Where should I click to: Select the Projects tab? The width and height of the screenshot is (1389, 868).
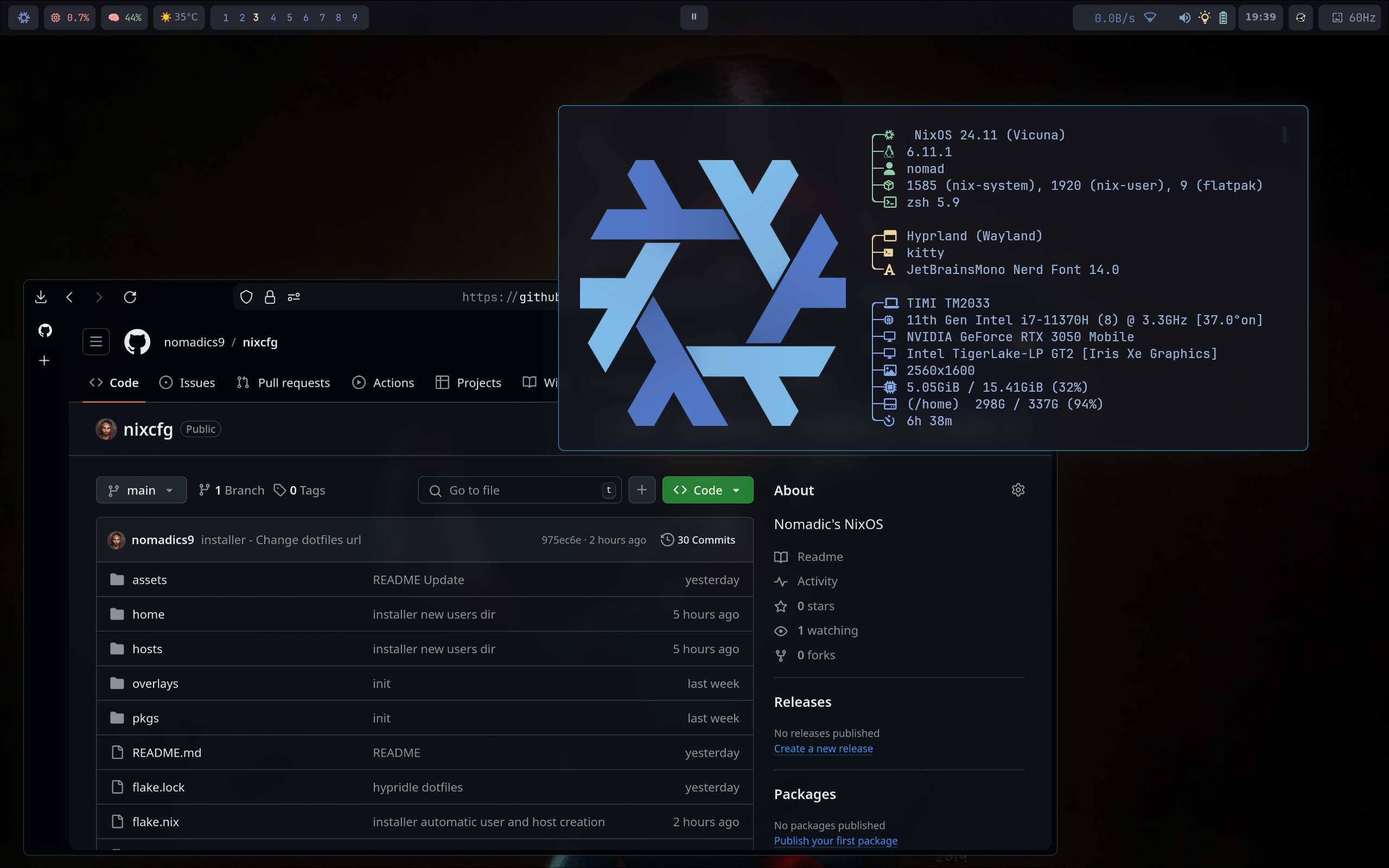(x=468, y=382)
